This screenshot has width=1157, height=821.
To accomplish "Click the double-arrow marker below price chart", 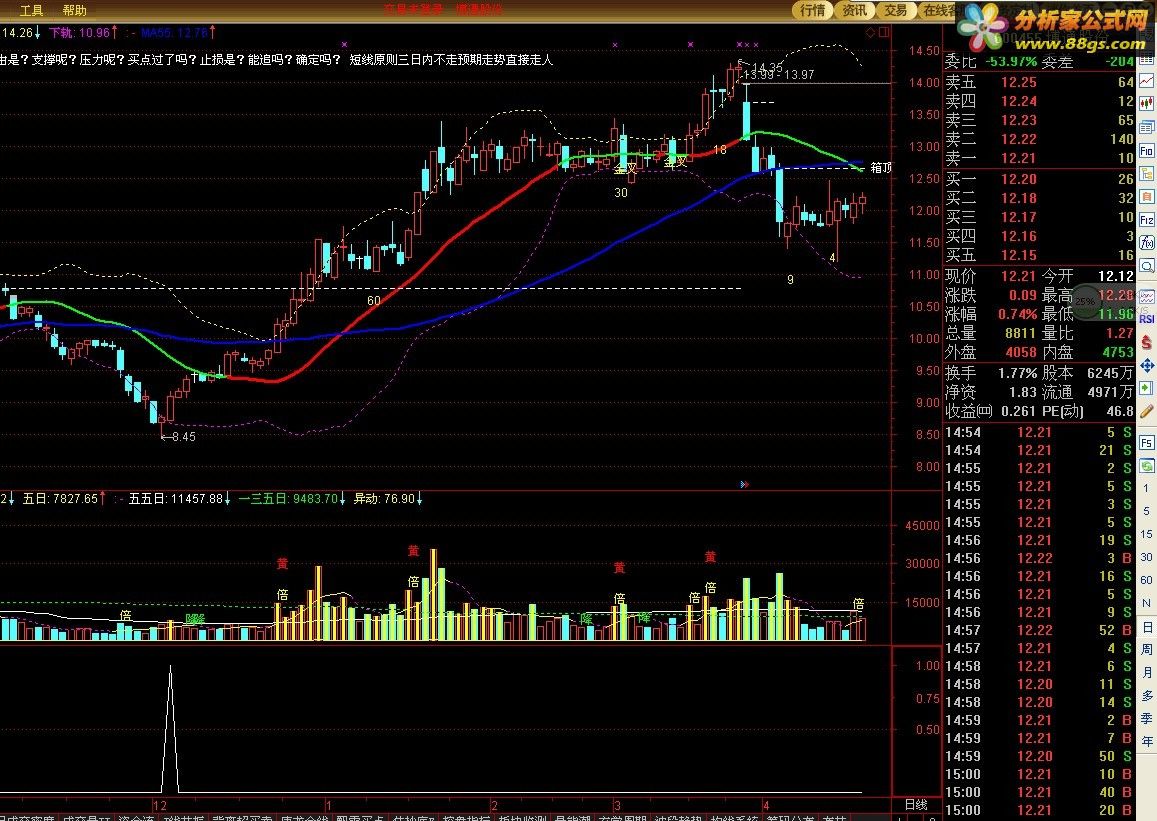I will [x=745, y=485].
